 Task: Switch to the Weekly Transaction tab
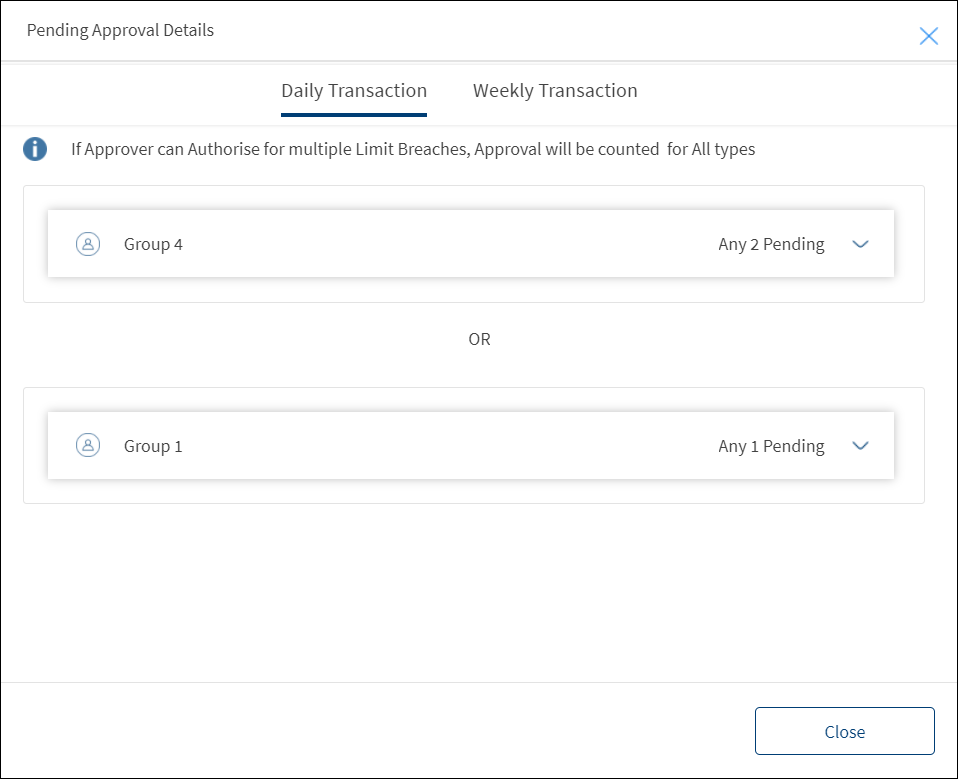pyautogui.click(x=555, y=91)
